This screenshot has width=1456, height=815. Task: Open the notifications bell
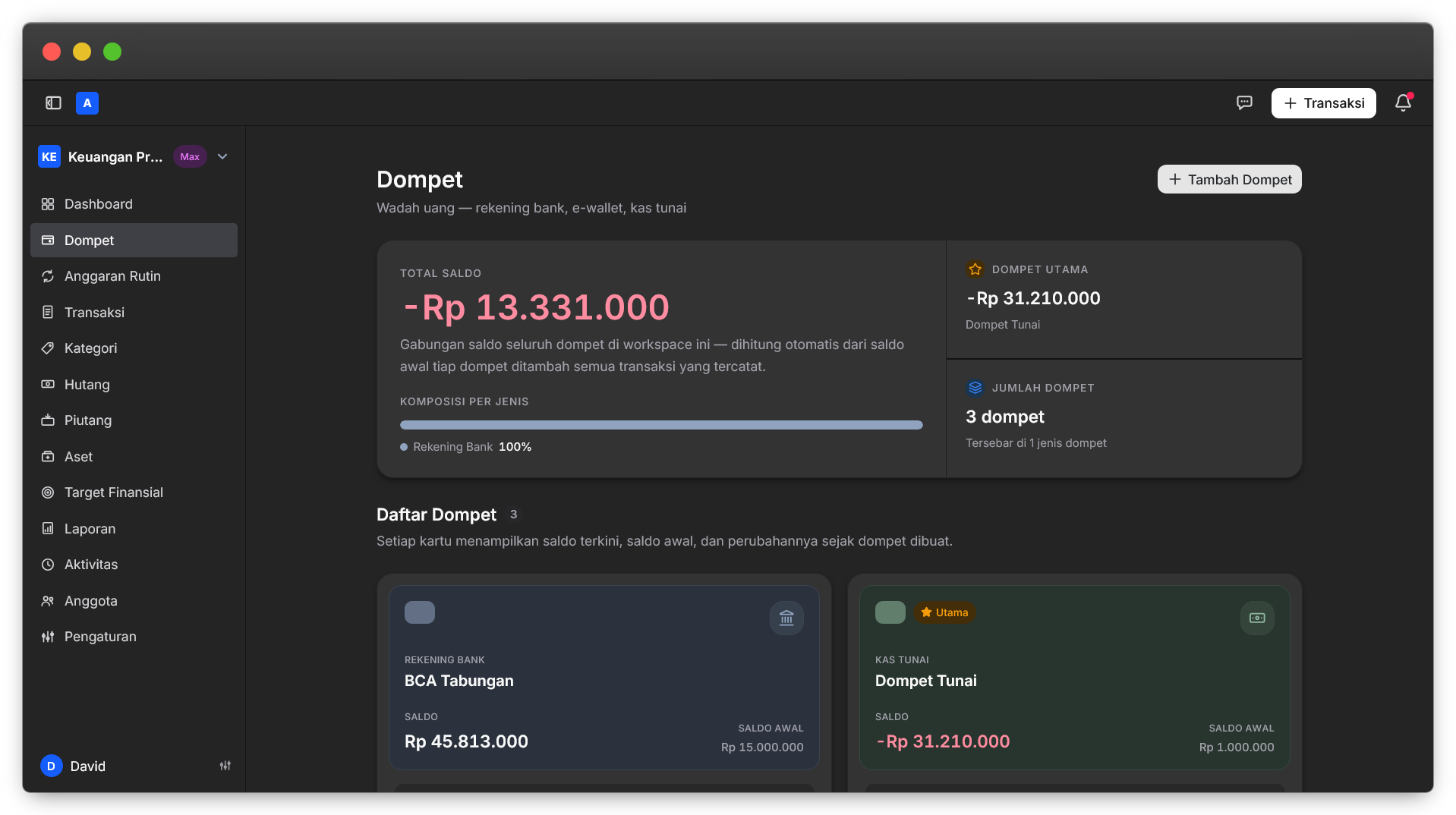point(1403,103)
